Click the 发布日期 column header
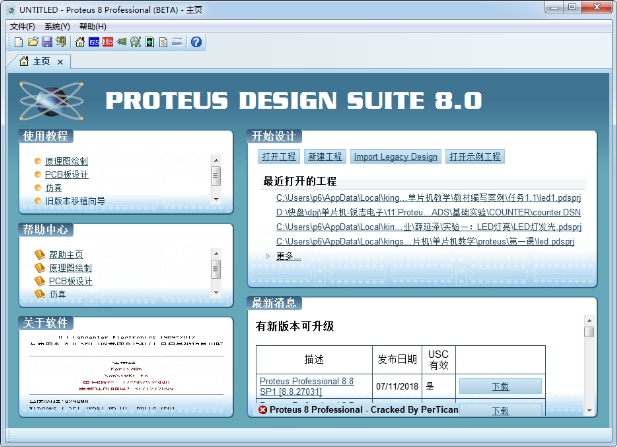The width and height of the screenshot is (617, 447). (397, 360)
